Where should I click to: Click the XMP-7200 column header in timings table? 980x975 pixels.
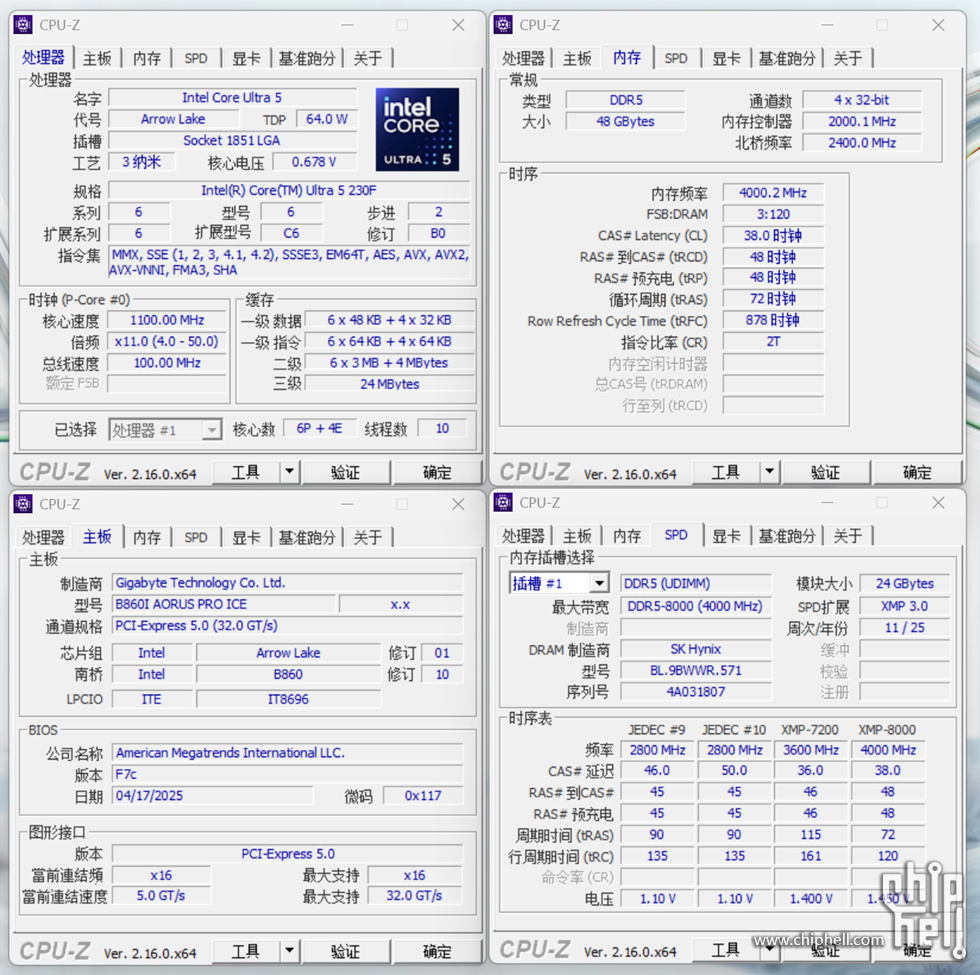[x=810, y=730]
